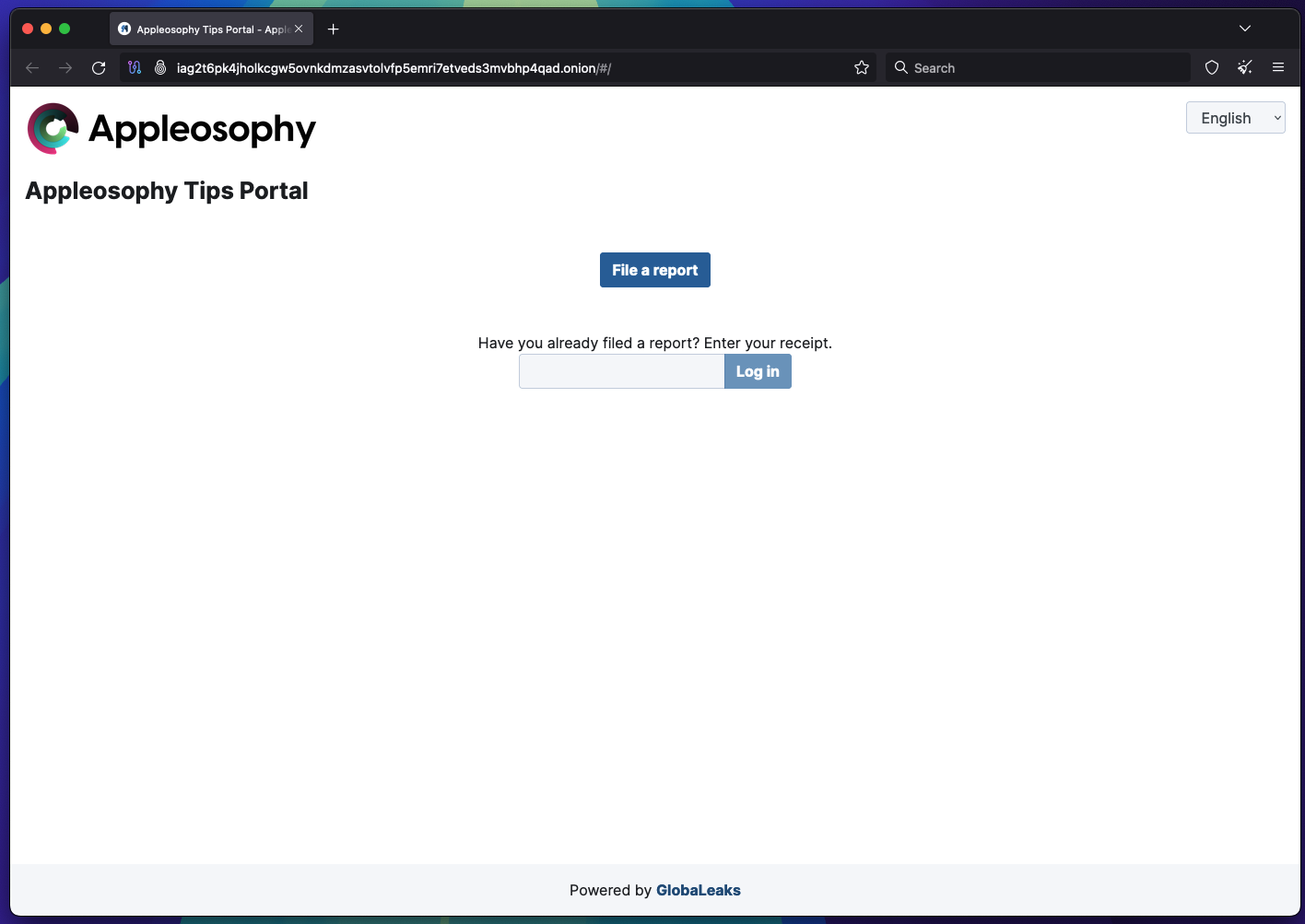Close the Appleosophy Tips Portal tab
1305x924 pixels.
(299, 29)
